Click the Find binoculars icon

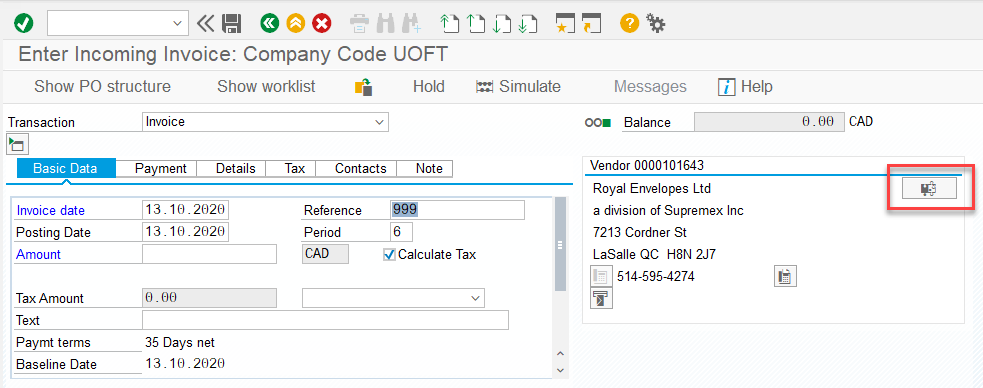(386, 24)
